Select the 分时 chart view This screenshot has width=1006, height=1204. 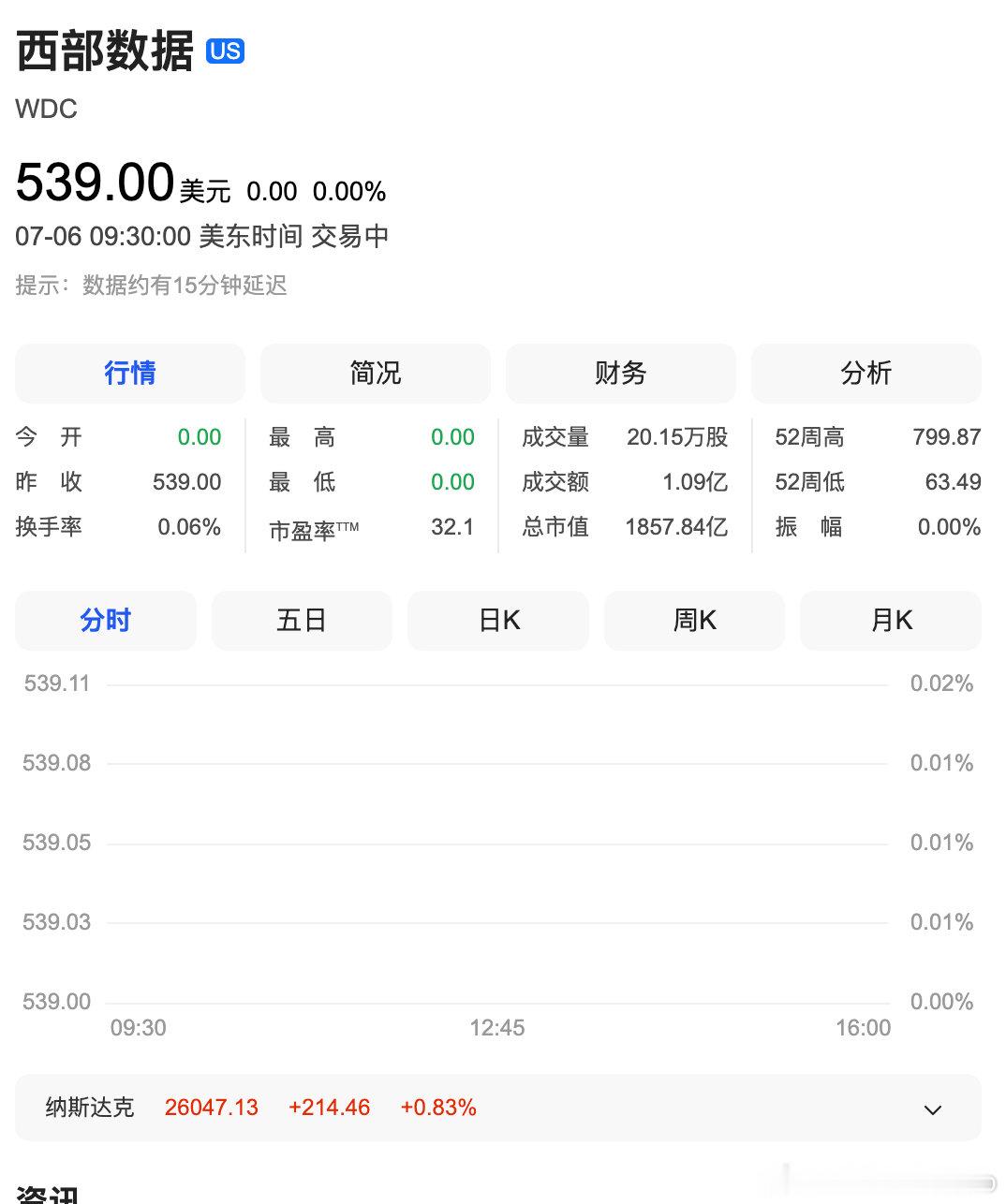pyautogui.click(x=106, y=620)
